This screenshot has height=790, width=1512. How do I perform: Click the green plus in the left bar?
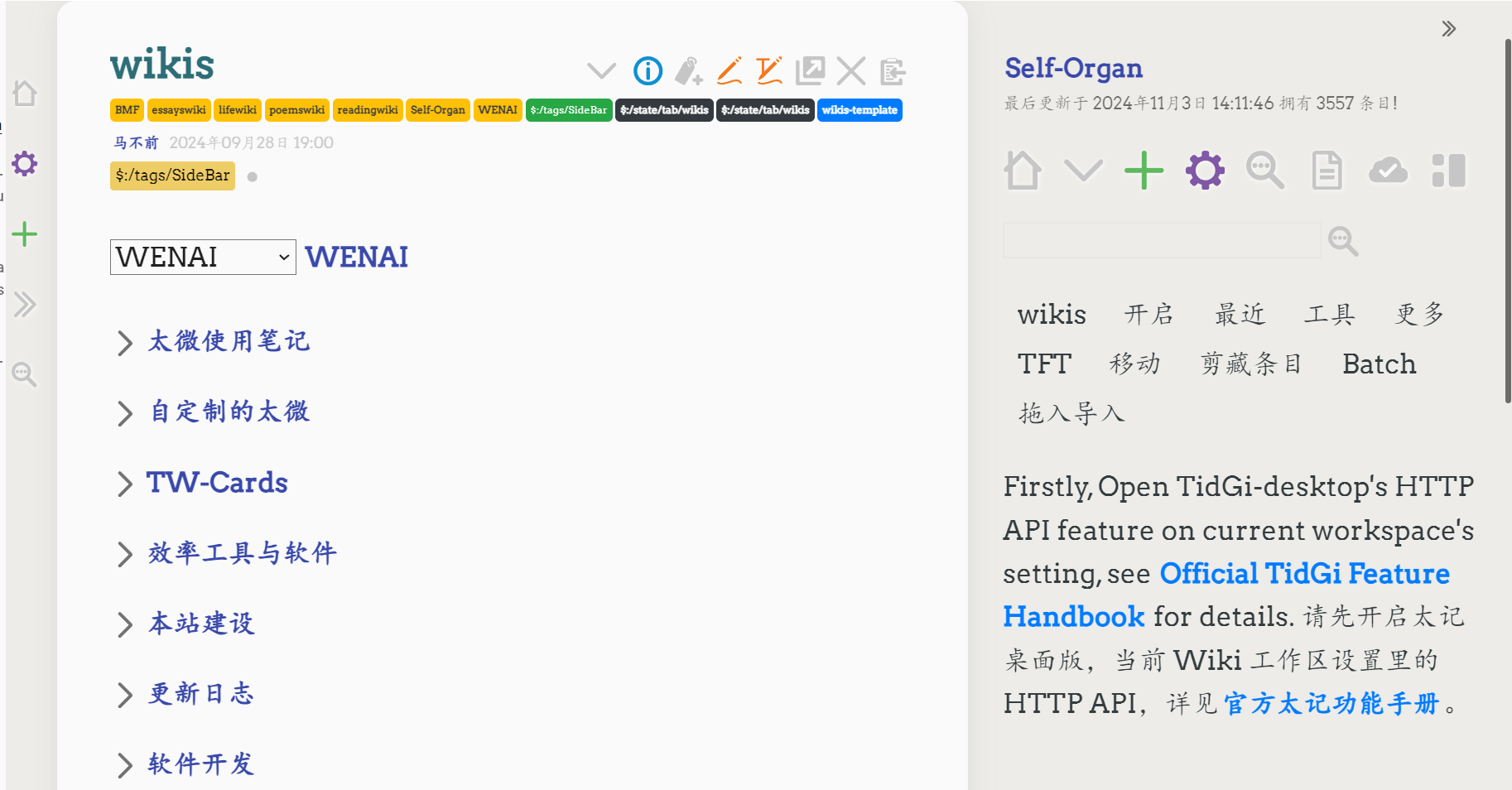(25, 234)
